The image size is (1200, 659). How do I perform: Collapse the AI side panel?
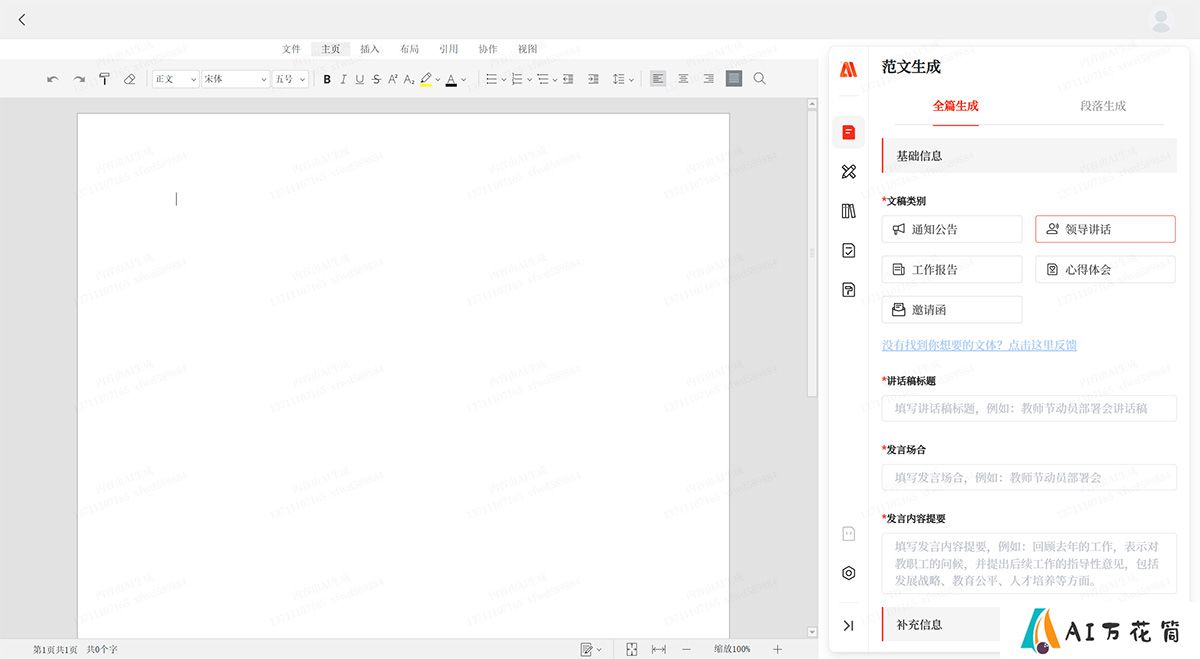coord(848,625)
